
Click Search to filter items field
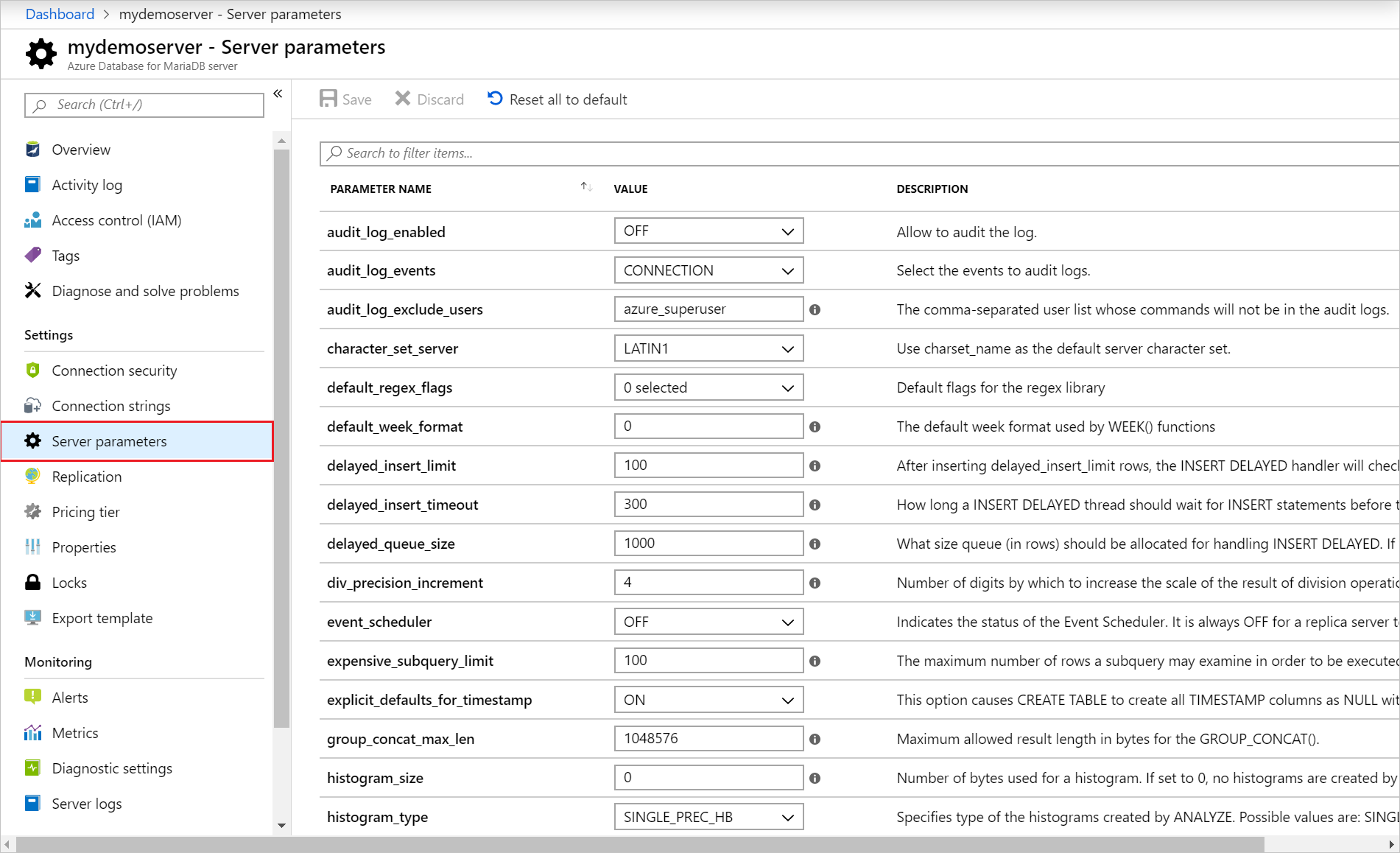[859, 153]
